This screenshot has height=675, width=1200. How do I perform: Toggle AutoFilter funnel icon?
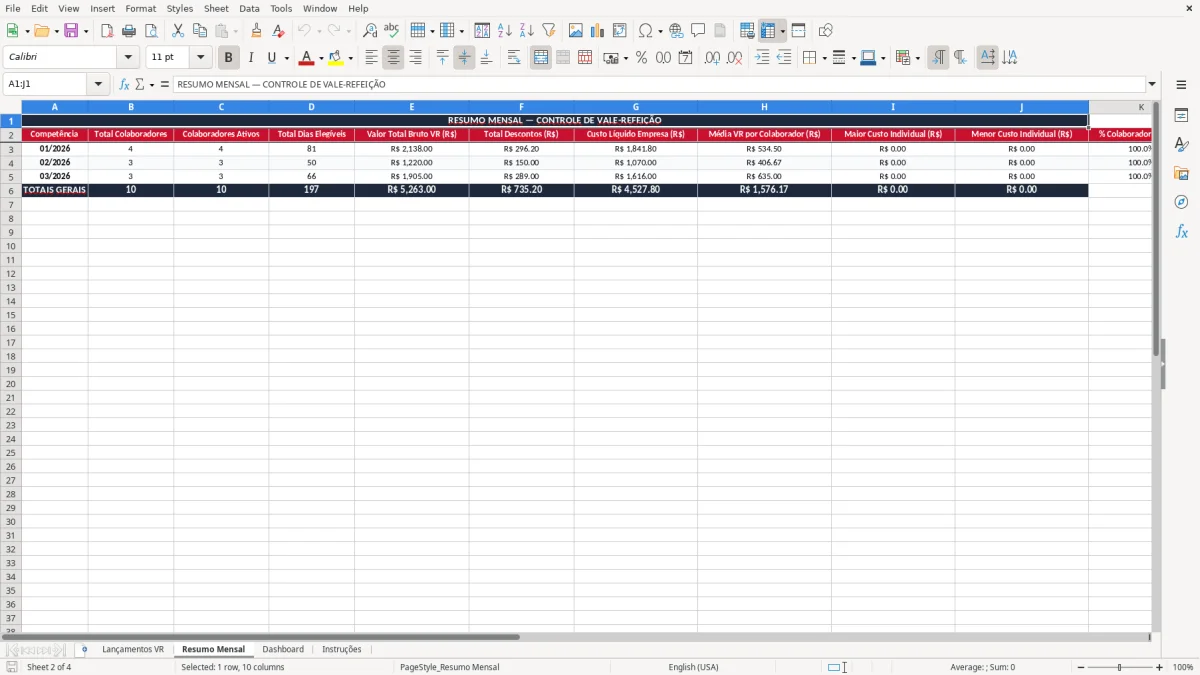549,31
